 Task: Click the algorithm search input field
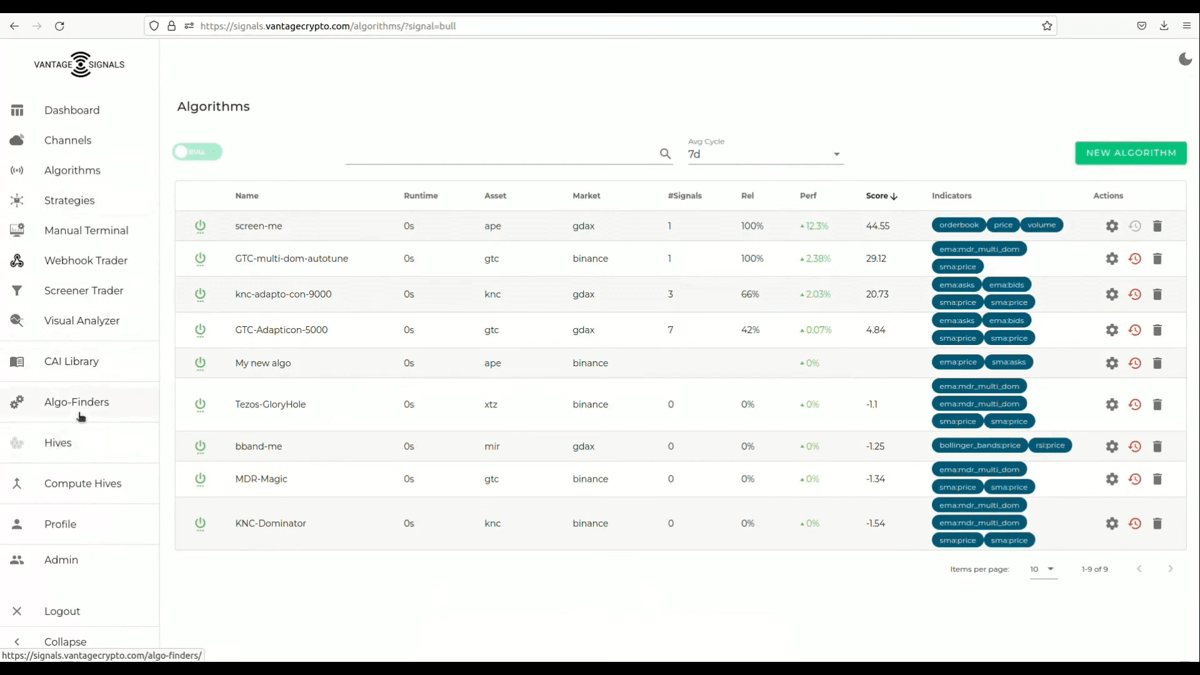click(x=500, y=154)
